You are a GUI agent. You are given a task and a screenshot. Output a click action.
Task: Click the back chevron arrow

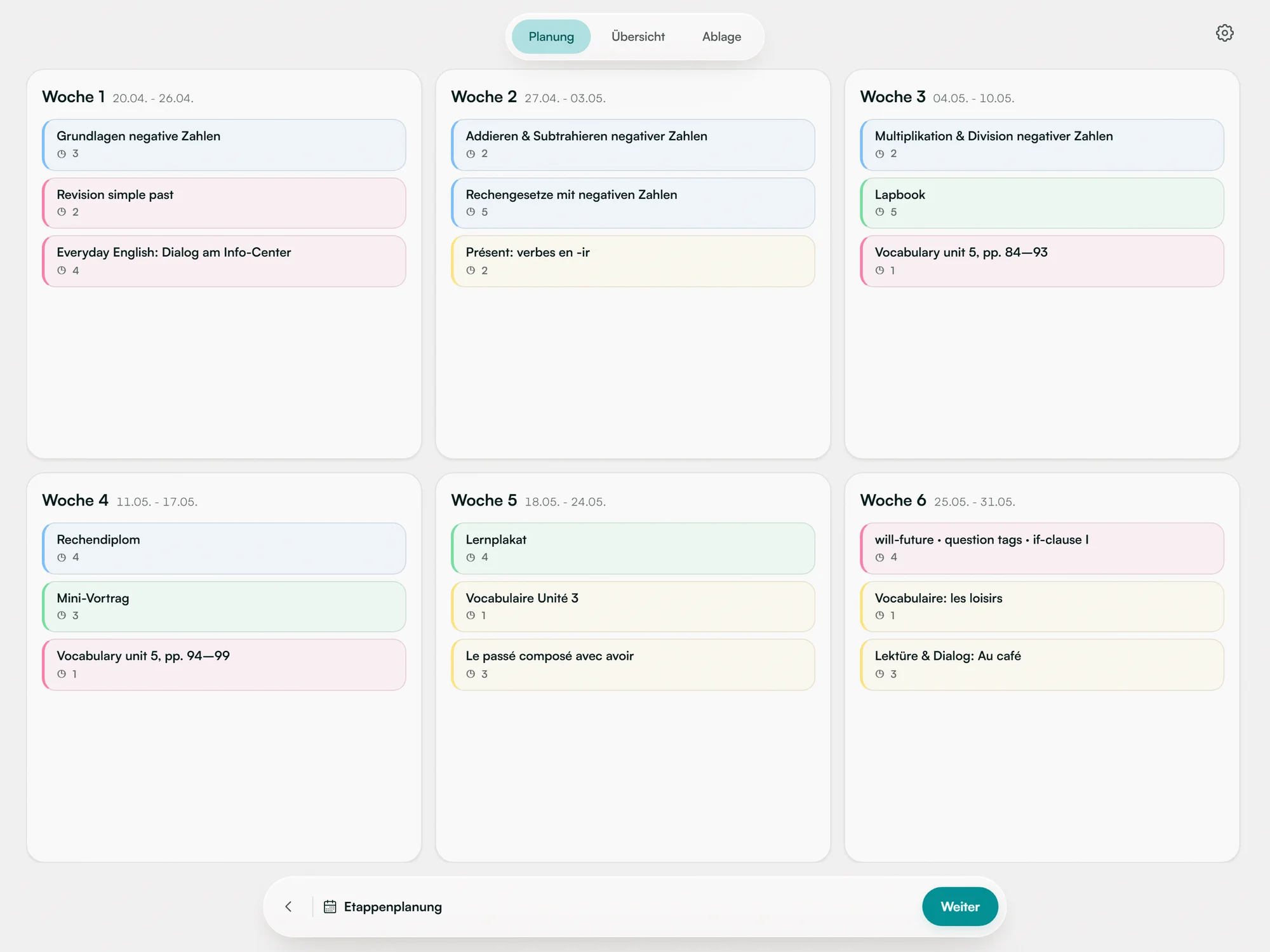tap(288, 906)
